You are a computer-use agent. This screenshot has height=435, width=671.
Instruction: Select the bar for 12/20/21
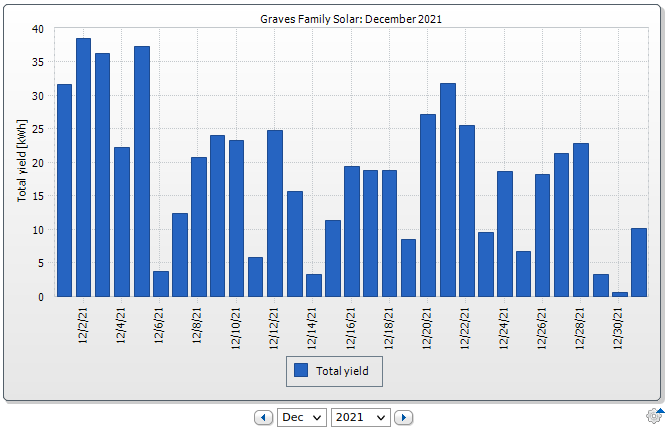pyautogui.click(x=428, y=205)
